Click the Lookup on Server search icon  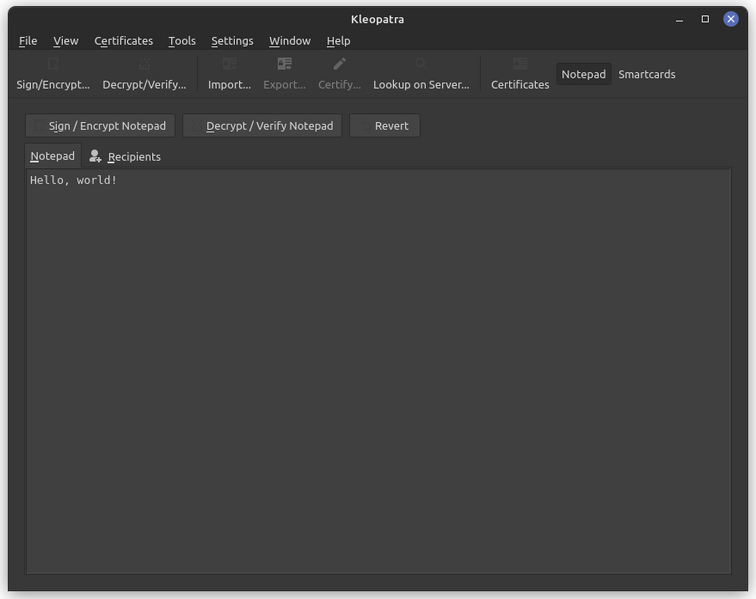pos(421,64)
